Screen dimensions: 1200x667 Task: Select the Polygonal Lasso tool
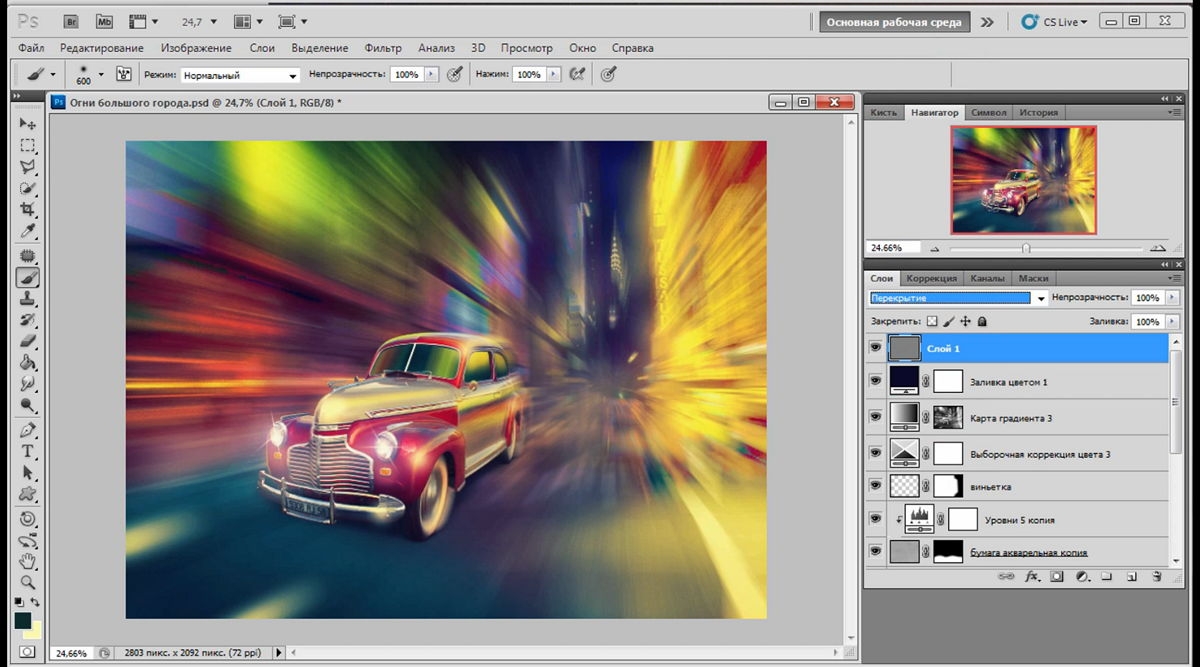(28, 166)
